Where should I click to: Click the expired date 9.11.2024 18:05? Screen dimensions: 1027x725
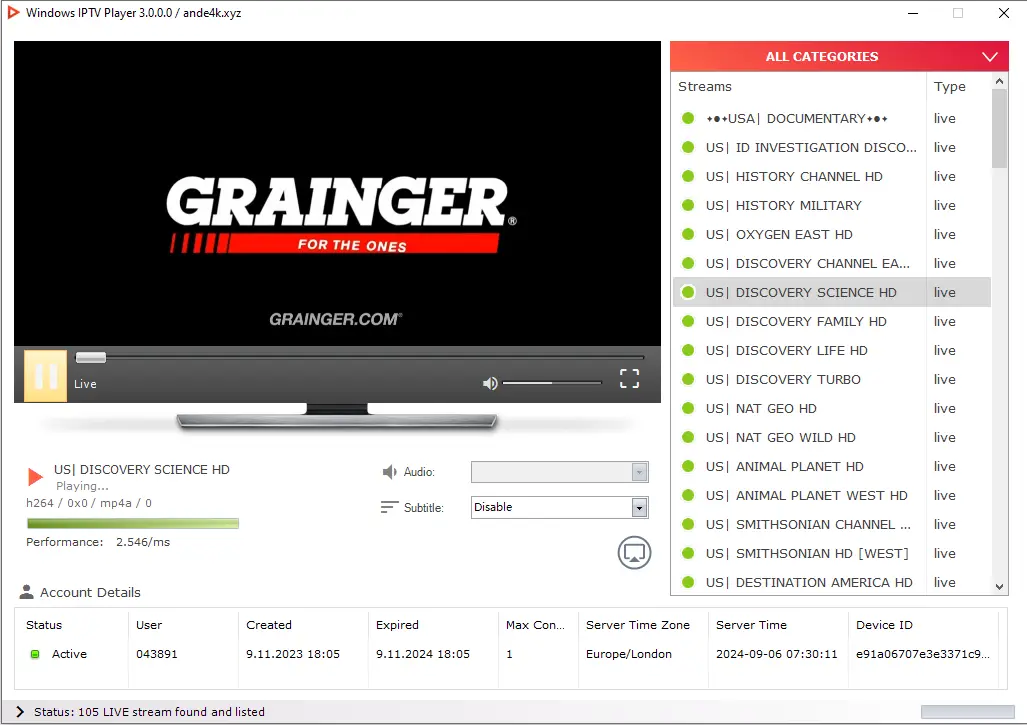[422, 654]
